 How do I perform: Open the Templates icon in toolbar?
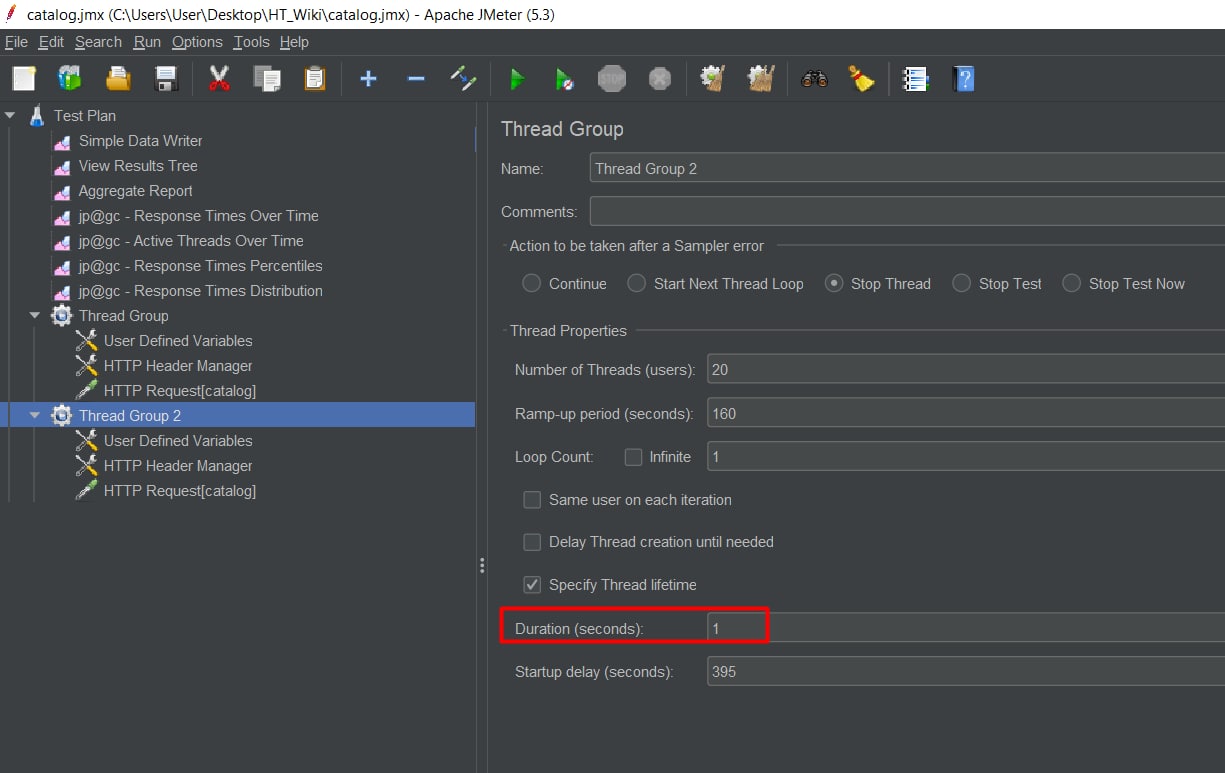[x=70, y=78]
